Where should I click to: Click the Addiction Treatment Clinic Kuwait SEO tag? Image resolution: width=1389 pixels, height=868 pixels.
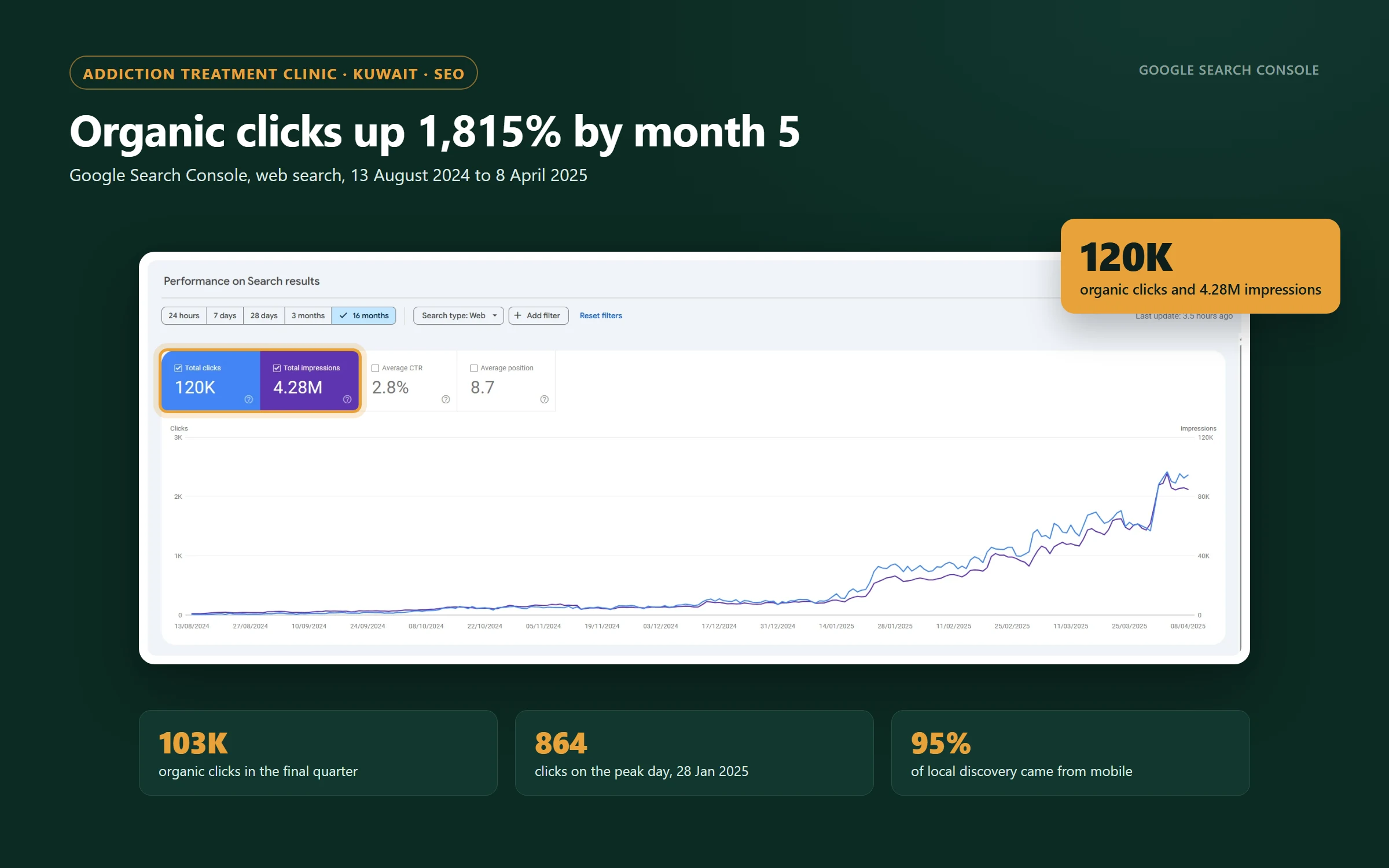[x=274, y=73]
